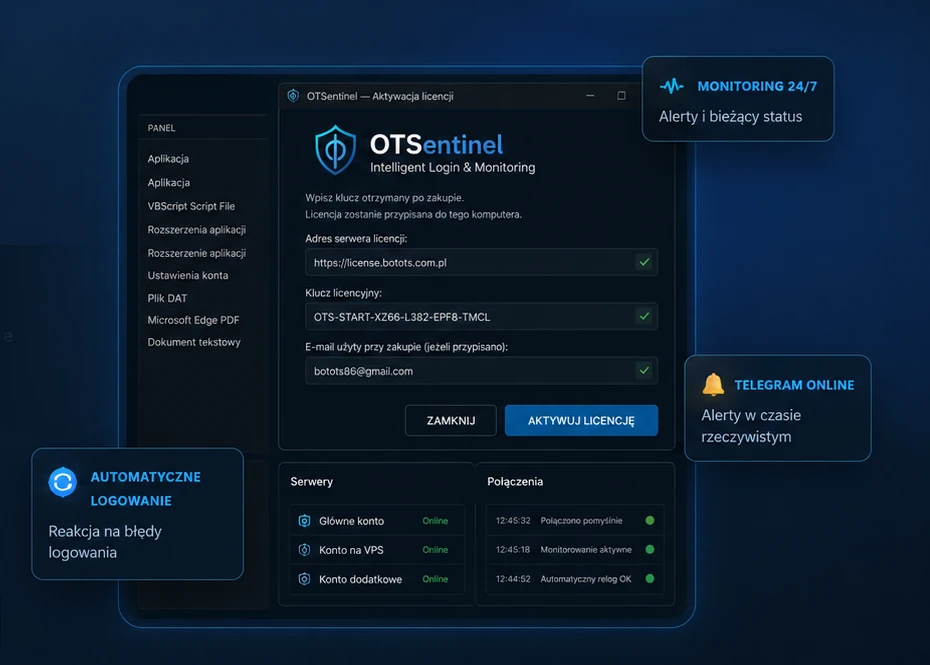Viewport: 930px width, 665px height.
Task: Click the Główne konto server row
Action: [377, 520]
